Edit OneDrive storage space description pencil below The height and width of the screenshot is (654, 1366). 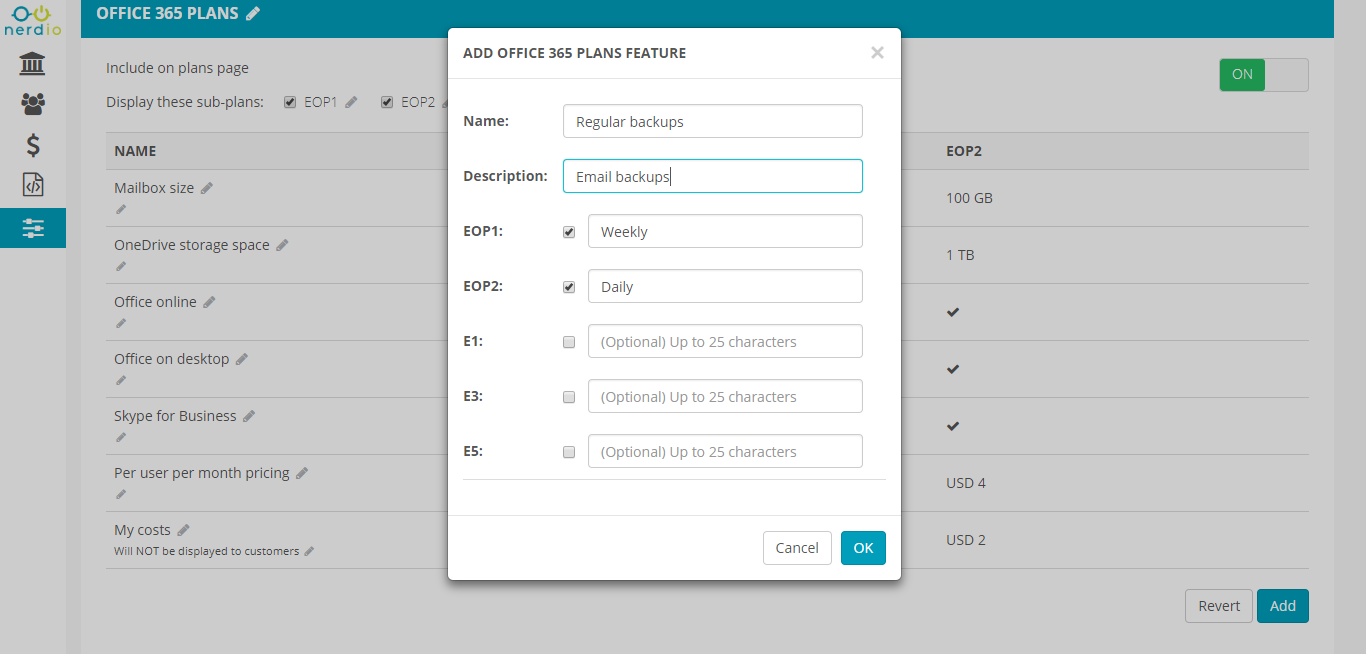coord(121,266)
